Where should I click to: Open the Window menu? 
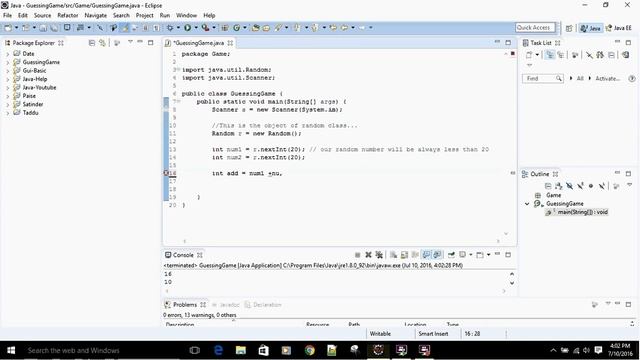pyautogui.click(x=187, y=16)
